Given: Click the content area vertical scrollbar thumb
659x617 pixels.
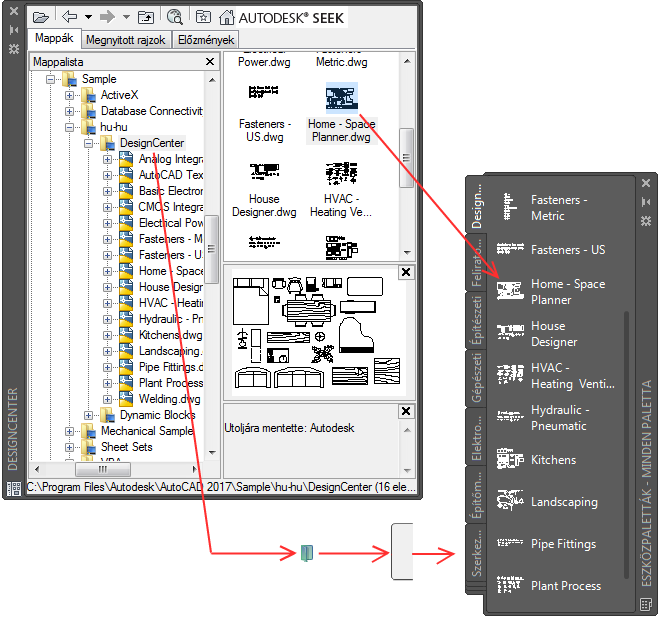Looking at the screenshot, I should (x=406, y=158).
